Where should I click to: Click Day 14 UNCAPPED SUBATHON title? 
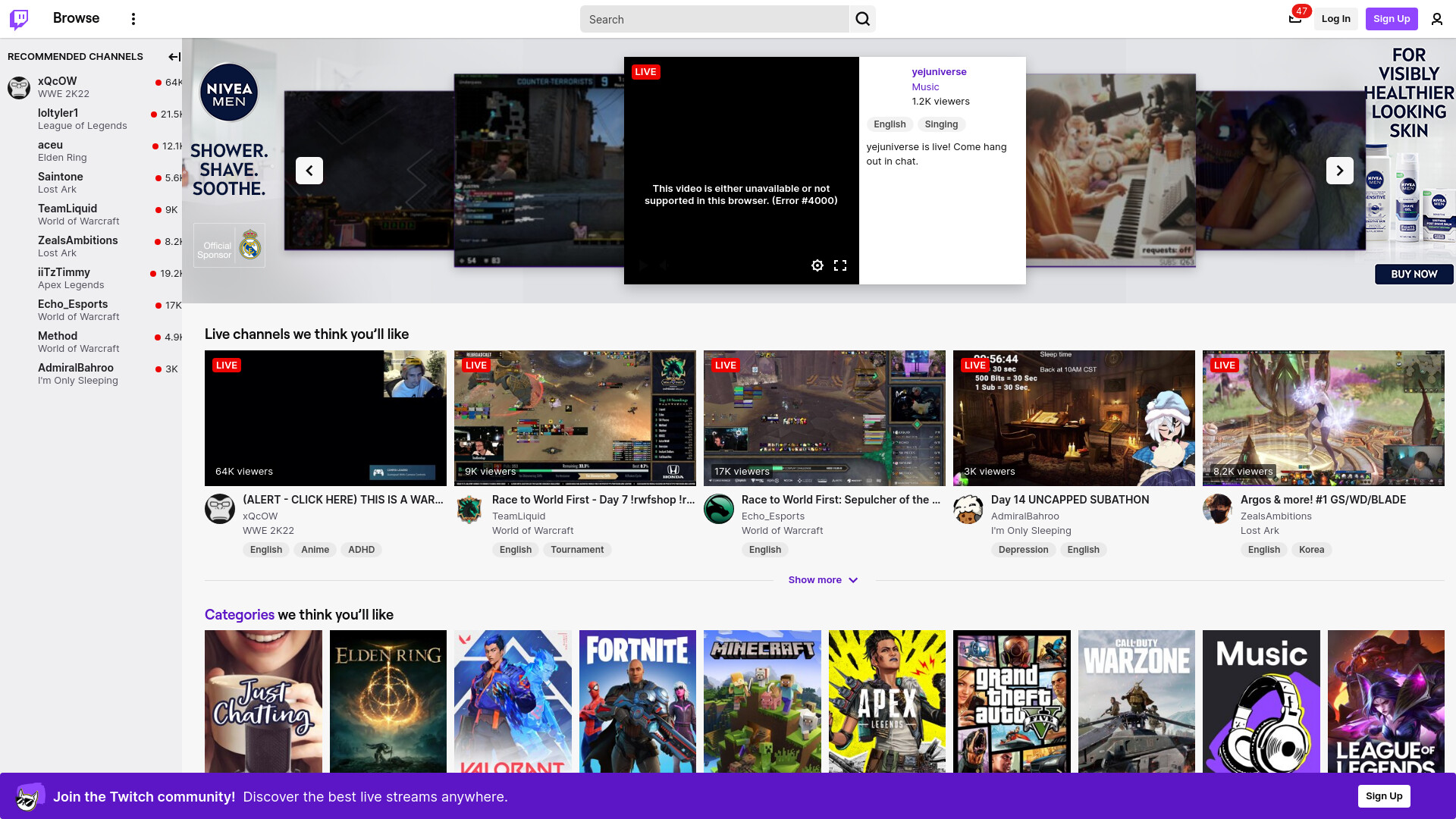[x=1070, y=500]
